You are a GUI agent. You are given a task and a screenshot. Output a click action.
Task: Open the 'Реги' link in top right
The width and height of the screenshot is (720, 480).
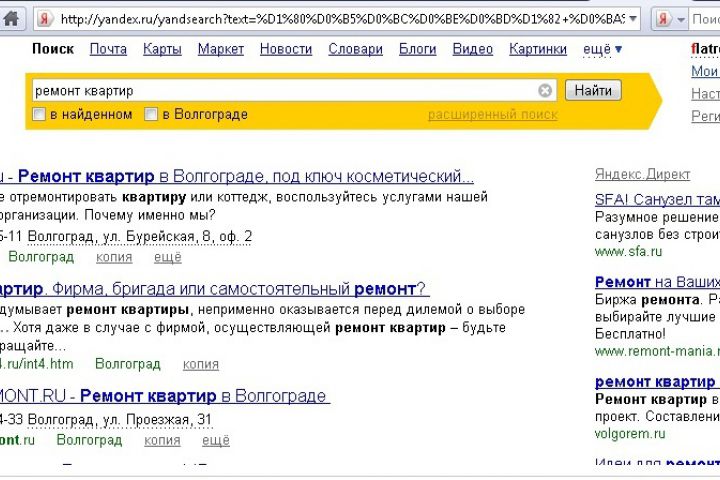(x=705, y=116)
